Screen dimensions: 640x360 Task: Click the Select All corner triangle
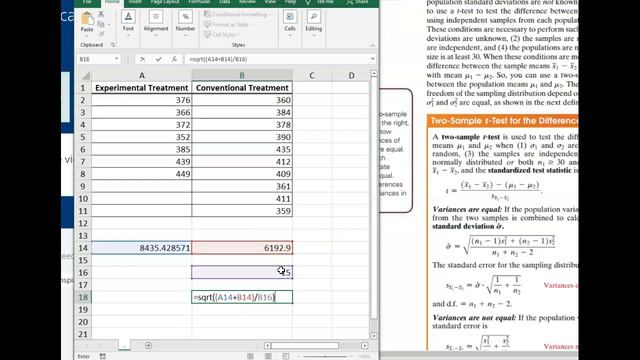(86, 76)
